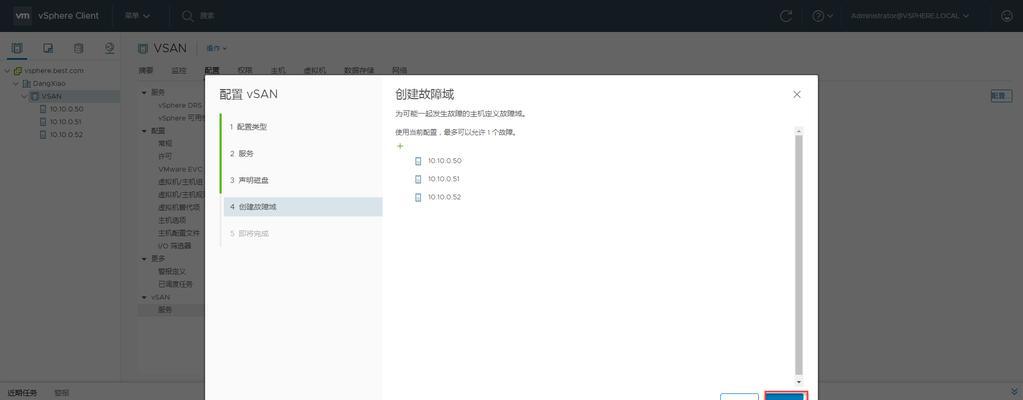Viewport: 1023px width, 400px height.
Task: Open 警报定义 in settings list
Action: 172,271
